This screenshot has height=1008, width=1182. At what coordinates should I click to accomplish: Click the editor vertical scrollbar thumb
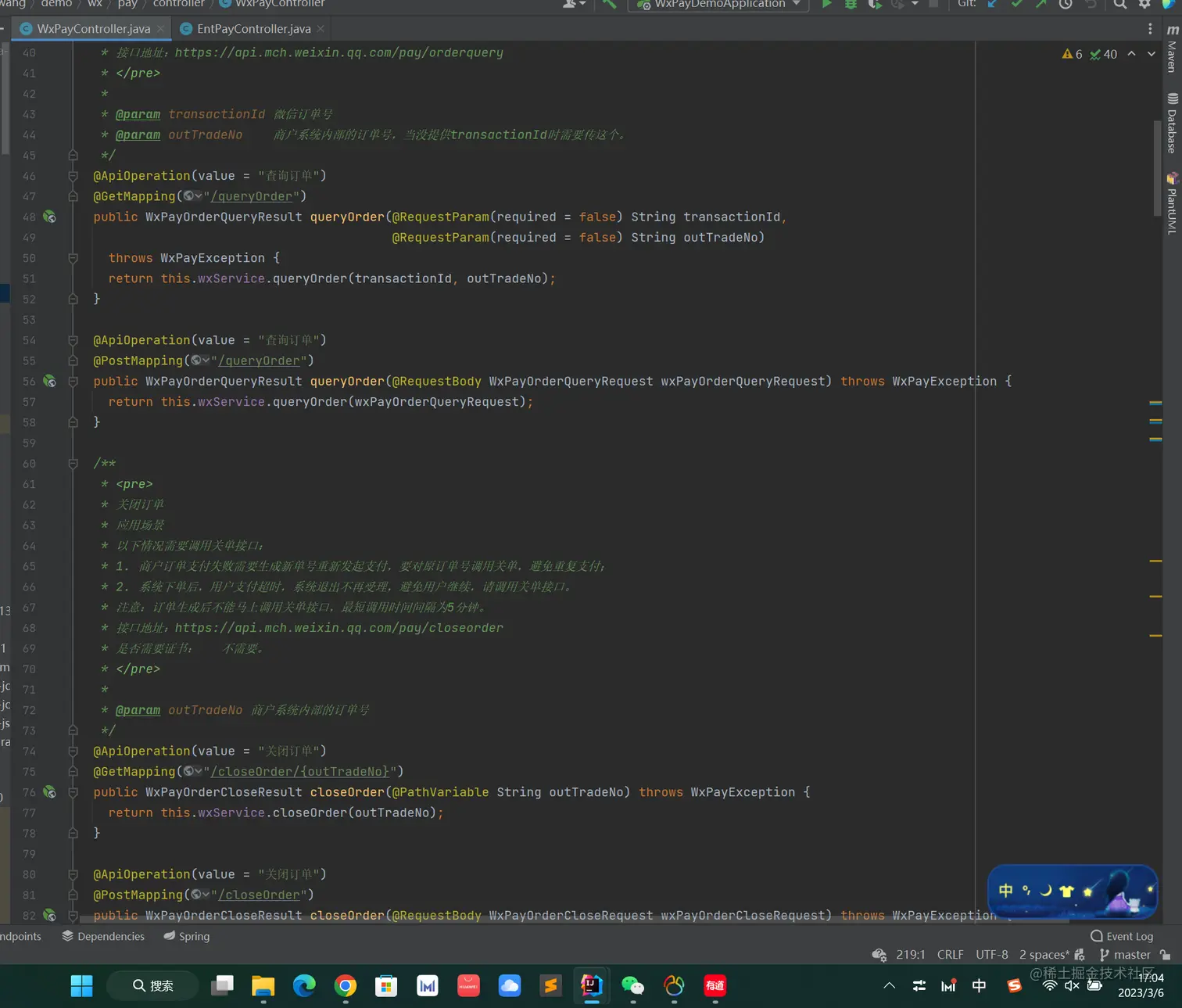pyautogui.click(x=1158, y=168)
